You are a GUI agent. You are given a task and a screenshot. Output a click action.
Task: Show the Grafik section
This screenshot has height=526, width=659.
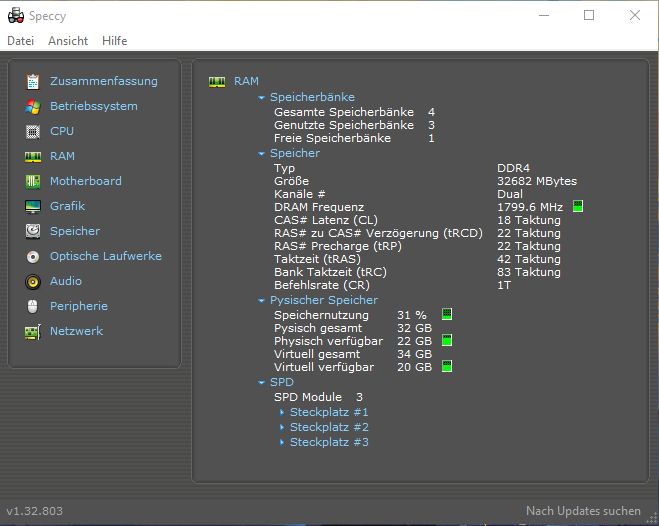pyautogui.click(x=67, y=206)
